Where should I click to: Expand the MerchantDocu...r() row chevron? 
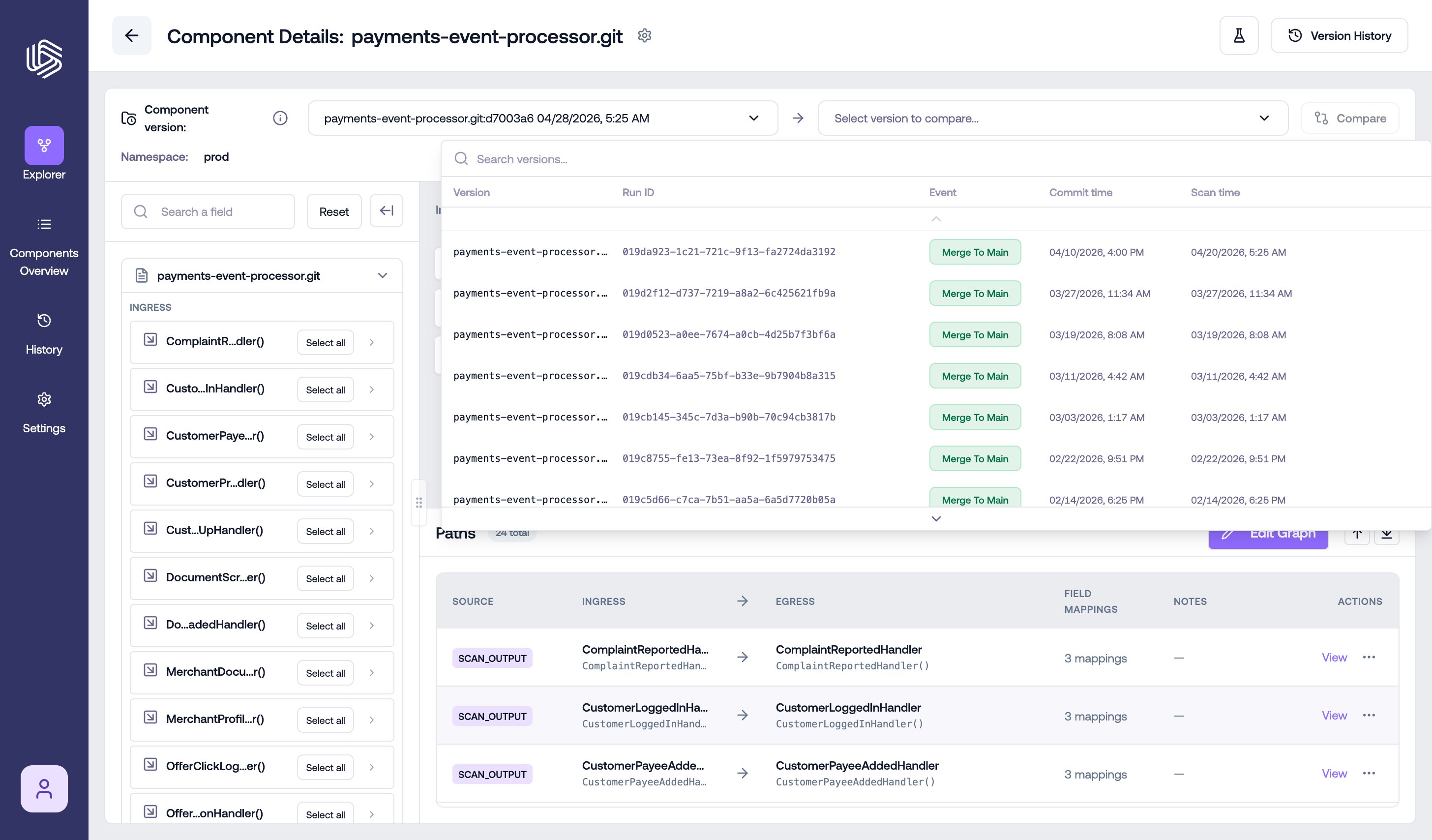[x=372, y=672]
